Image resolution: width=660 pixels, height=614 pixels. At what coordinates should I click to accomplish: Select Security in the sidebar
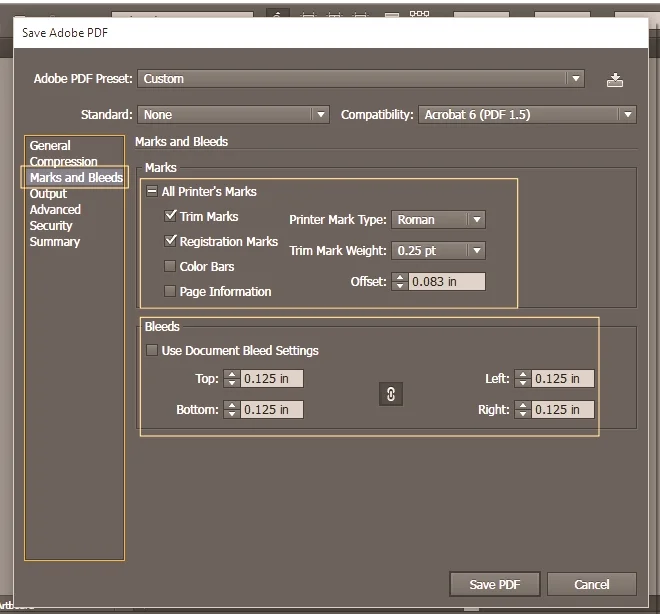(51, 226)
